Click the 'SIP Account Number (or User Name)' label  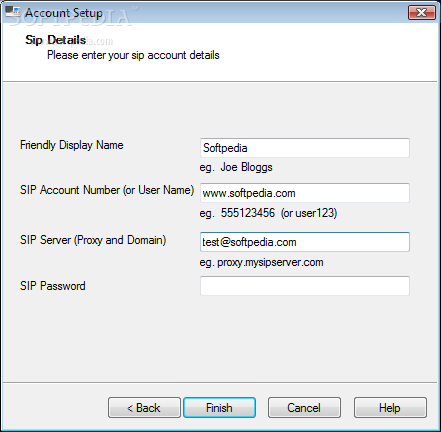pyautogui.click(x=107, y=190)
